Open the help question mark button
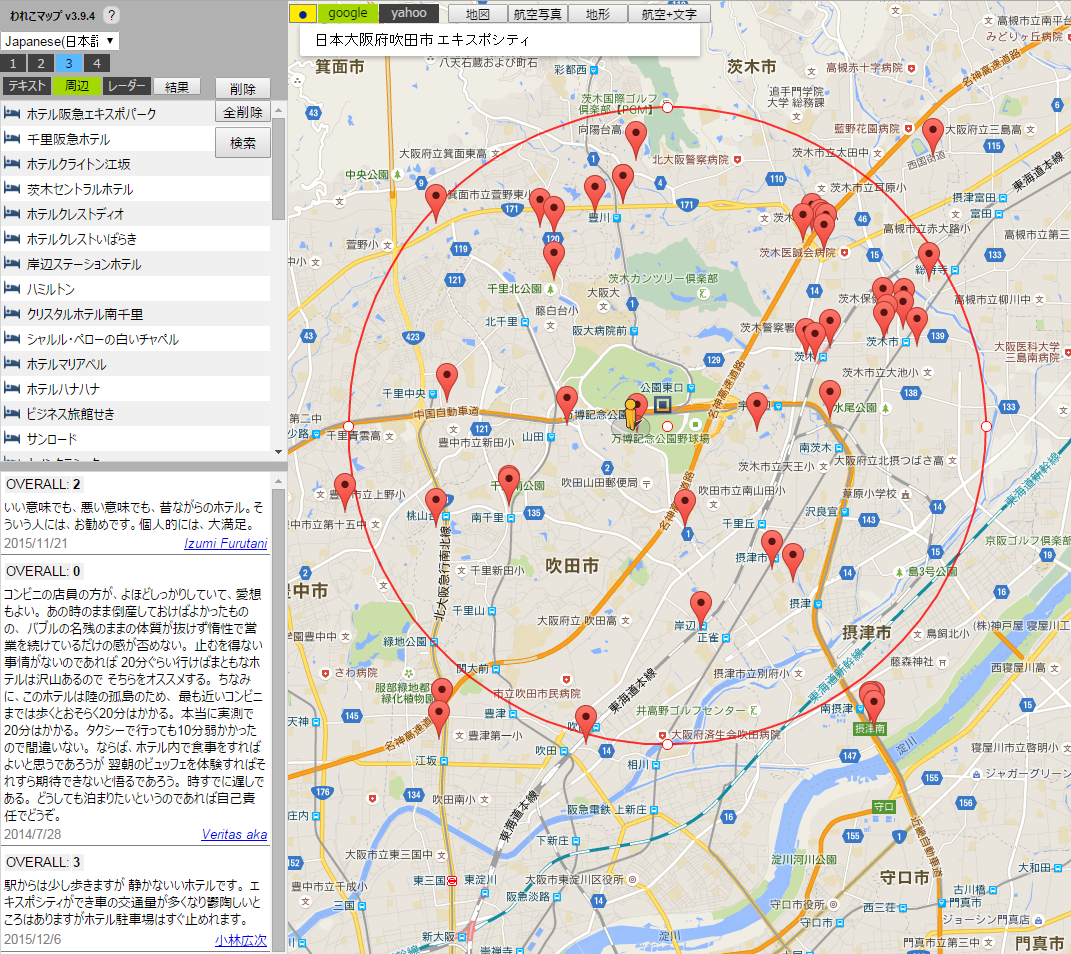 pos(112,15)
